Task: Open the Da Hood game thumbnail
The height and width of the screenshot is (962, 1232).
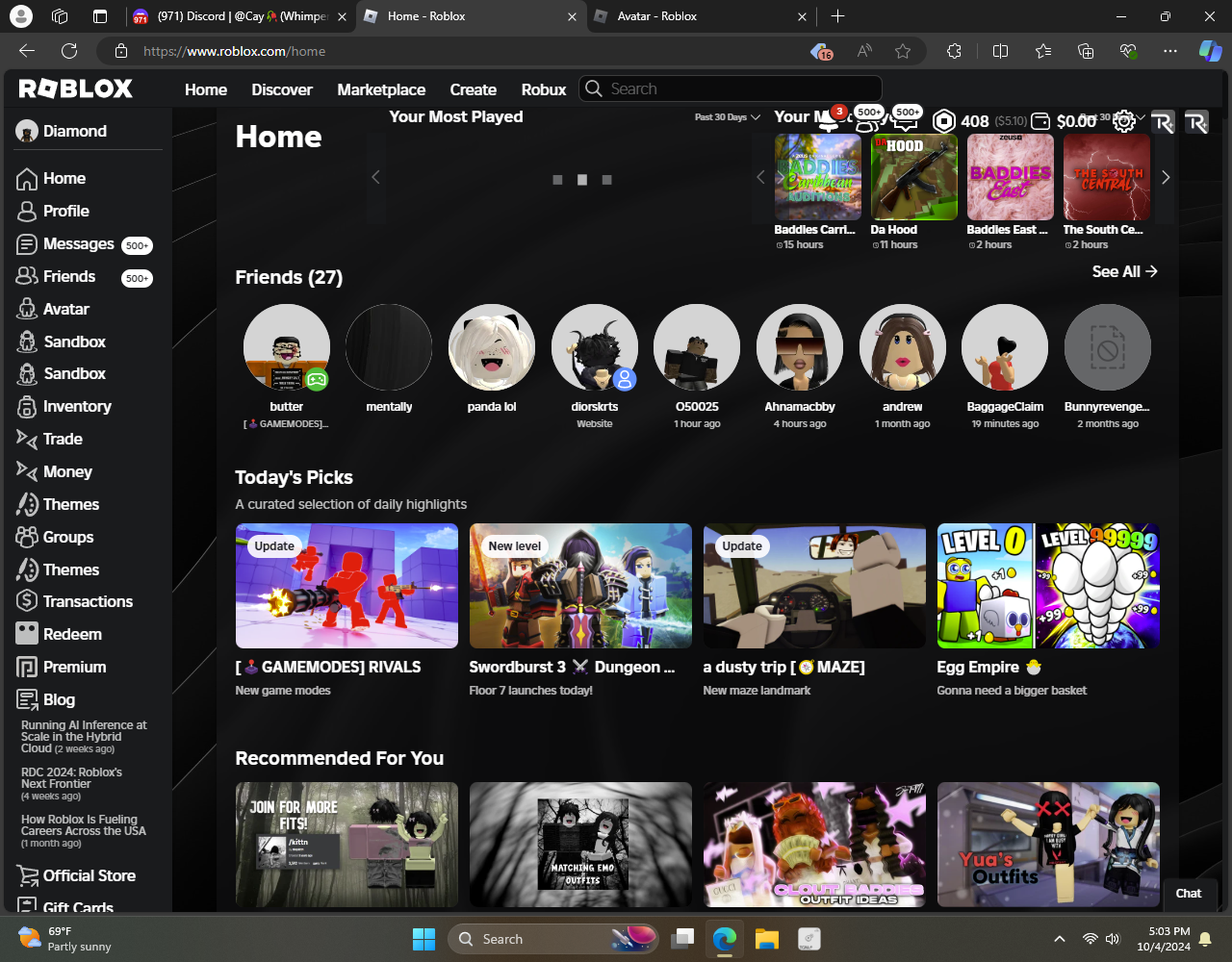Action: (914, 177)
